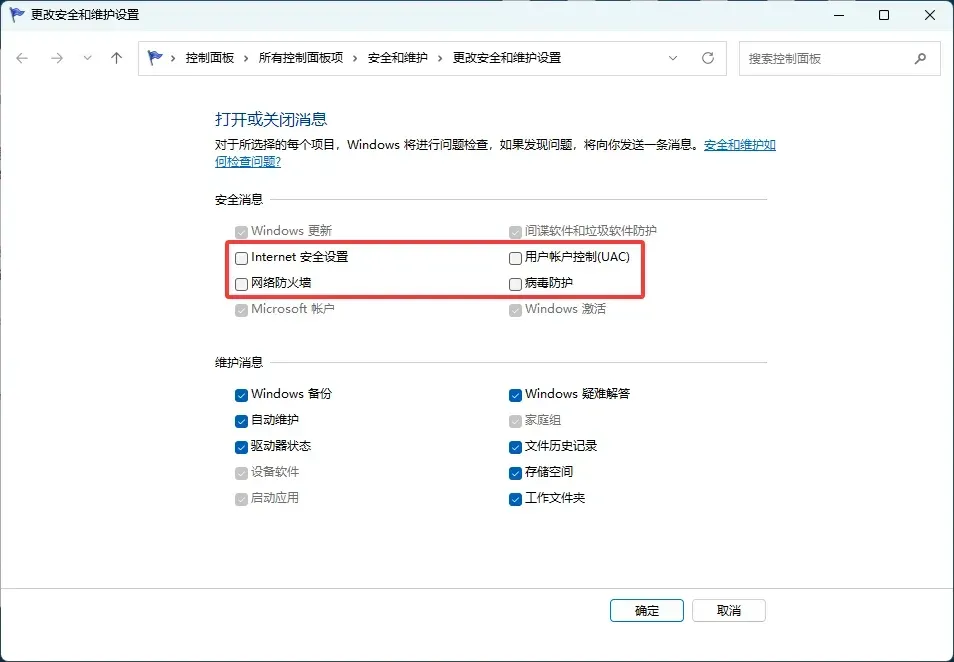Open the recent locations dropdown arrow
Screen dimensions: 954x662
coord(87,58)
